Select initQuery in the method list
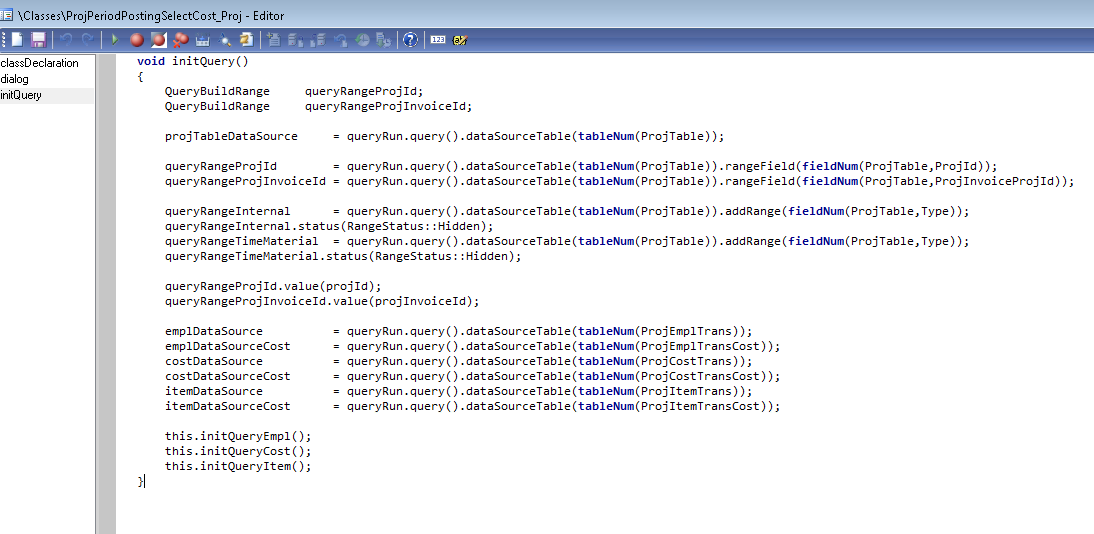This screenshot has width=1094, height=534. 21,95
